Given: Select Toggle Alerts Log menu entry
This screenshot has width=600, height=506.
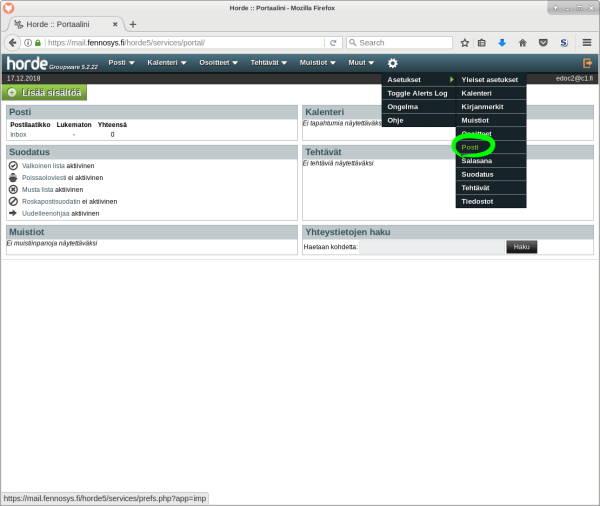Looking at the screenshot, I should pyautogui.click(x=417, y=93).
